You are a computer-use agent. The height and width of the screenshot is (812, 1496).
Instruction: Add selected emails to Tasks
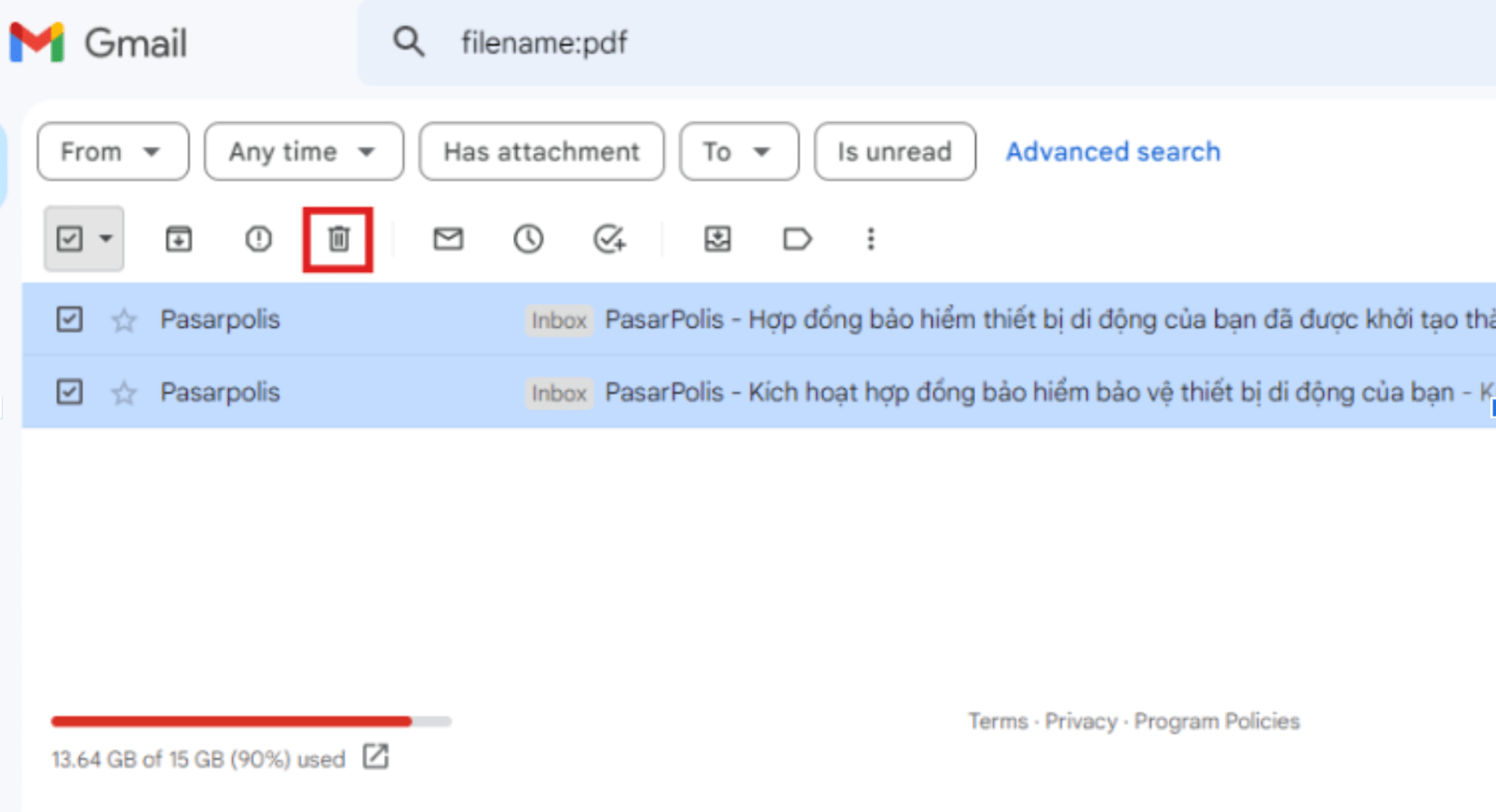609,239
